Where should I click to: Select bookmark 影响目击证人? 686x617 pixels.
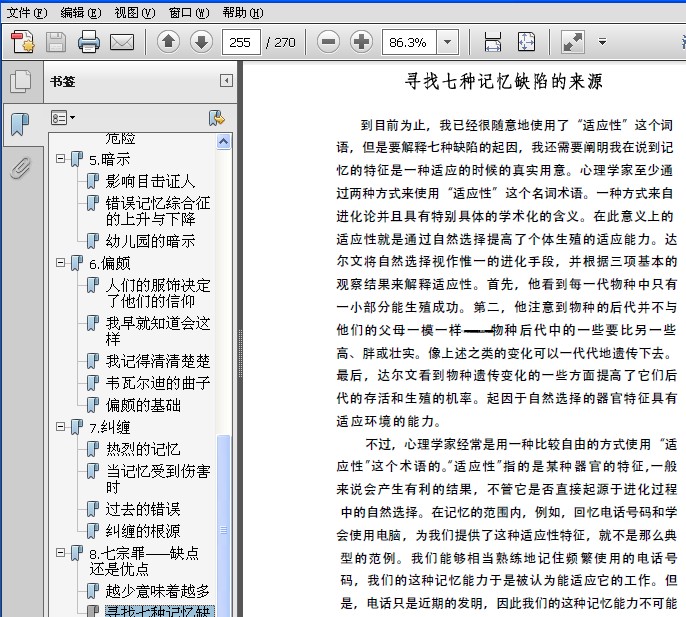coord(150,181)
